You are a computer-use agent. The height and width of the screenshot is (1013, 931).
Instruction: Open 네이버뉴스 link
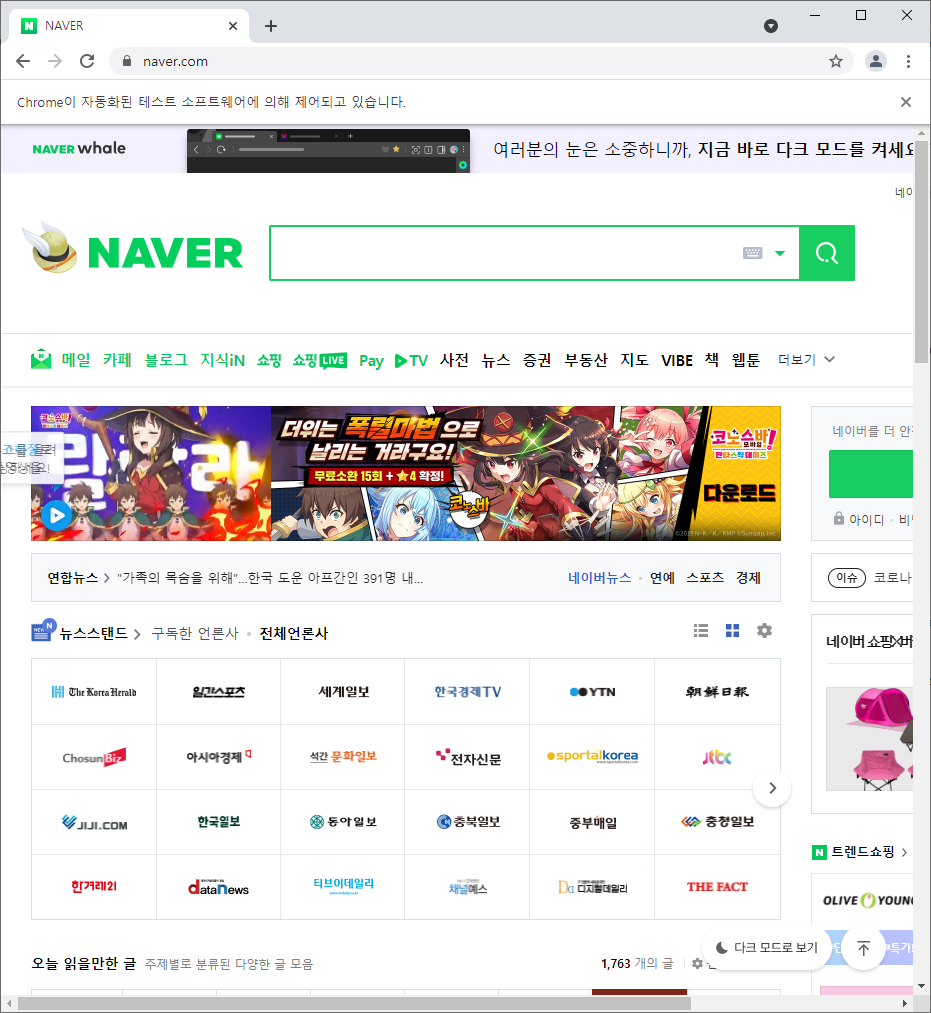point(600,578)
